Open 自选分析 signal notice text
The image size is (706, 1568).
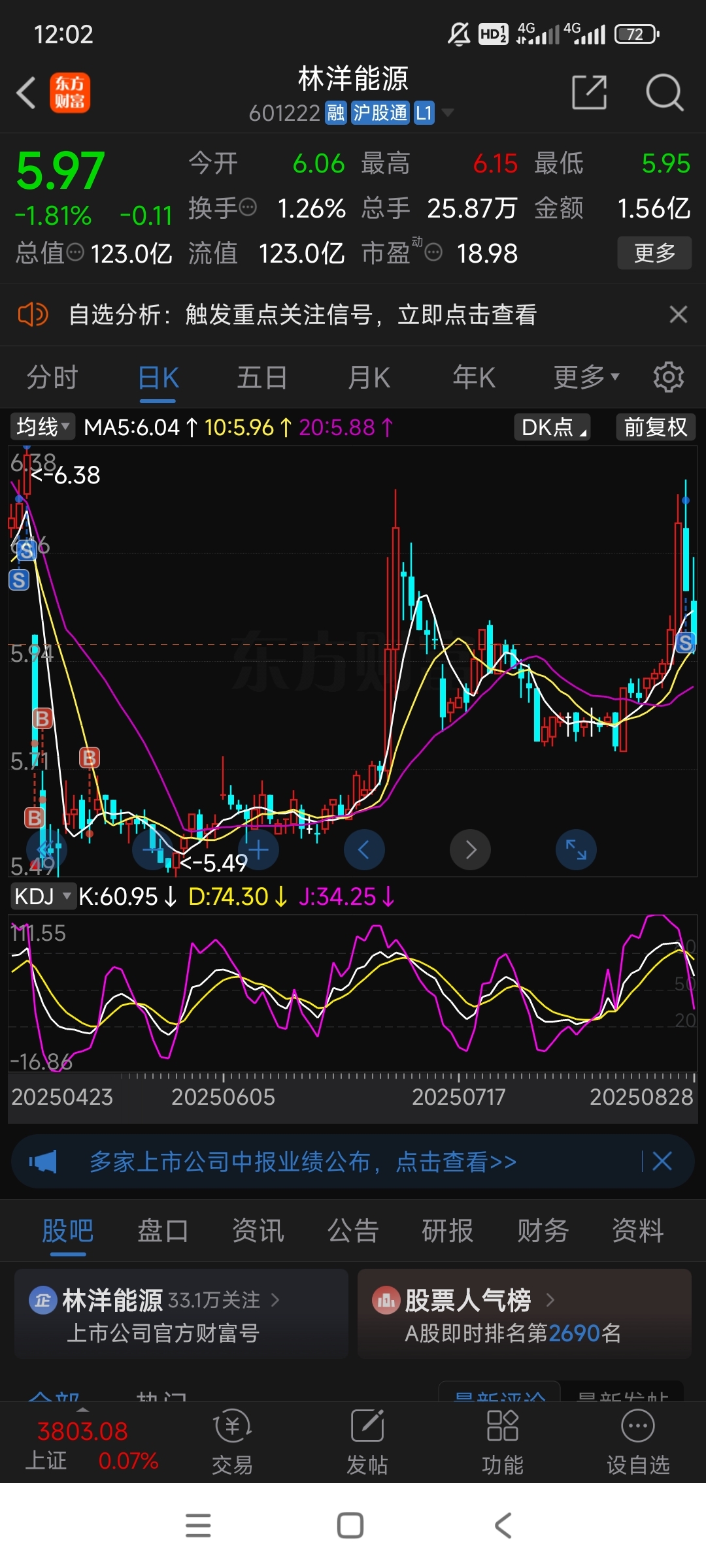coord(303,315)
